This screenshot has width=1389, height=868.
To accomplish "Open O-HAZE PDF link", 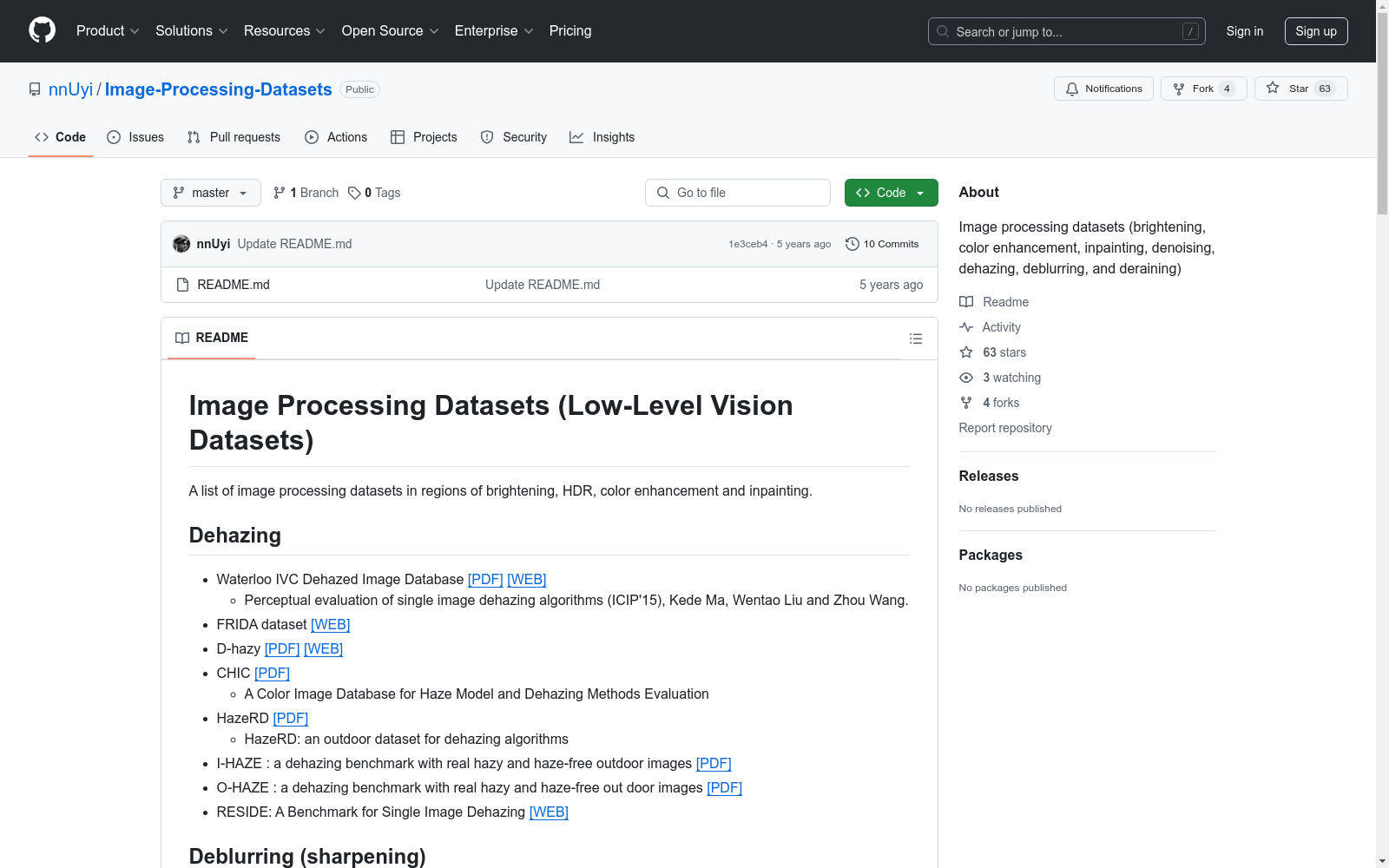I will (725, 787).
